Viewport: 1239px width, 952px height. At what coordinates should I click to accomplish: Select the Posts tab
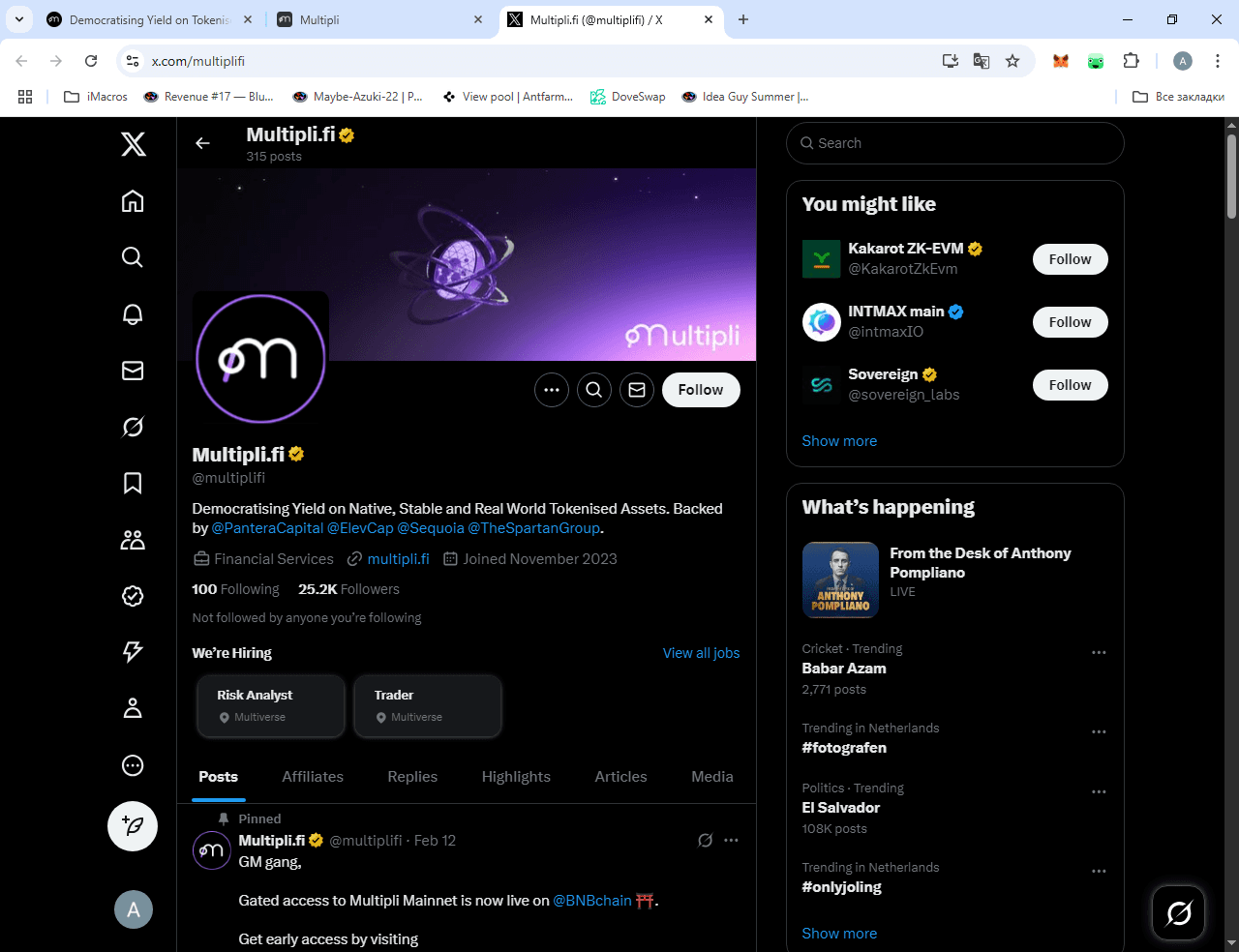[x=219, y=777]
